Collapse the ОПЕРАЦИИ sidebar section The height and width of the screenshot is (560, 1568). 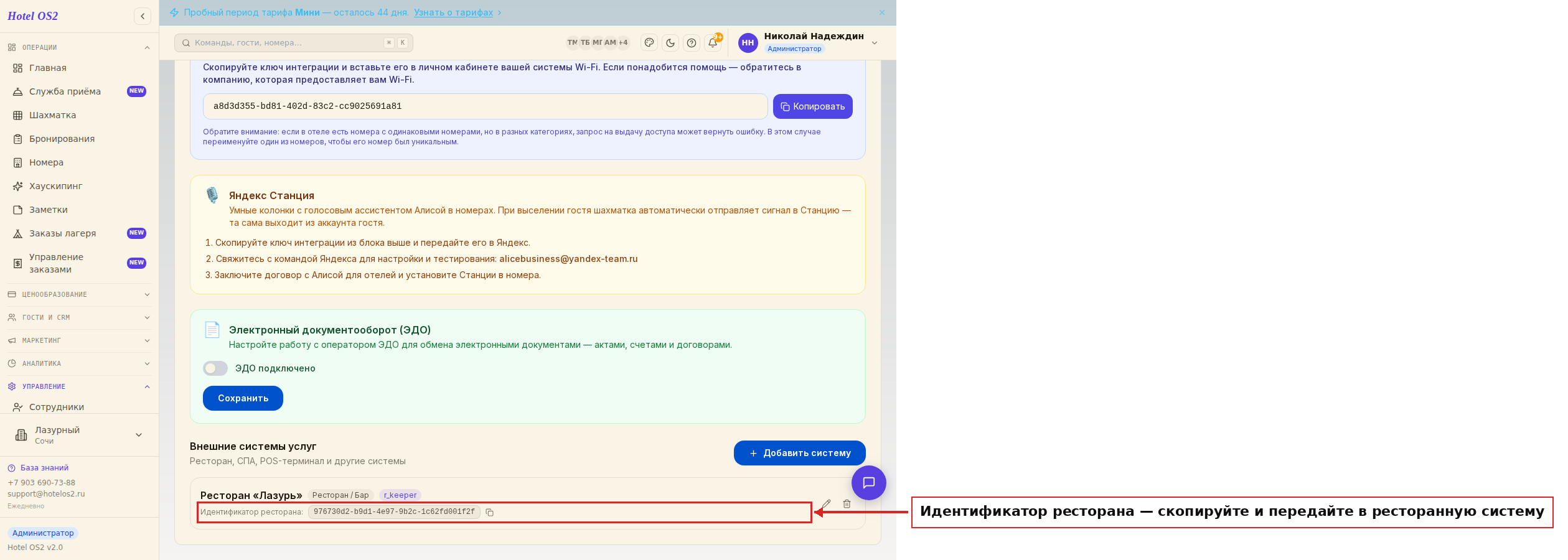point(79,47)
